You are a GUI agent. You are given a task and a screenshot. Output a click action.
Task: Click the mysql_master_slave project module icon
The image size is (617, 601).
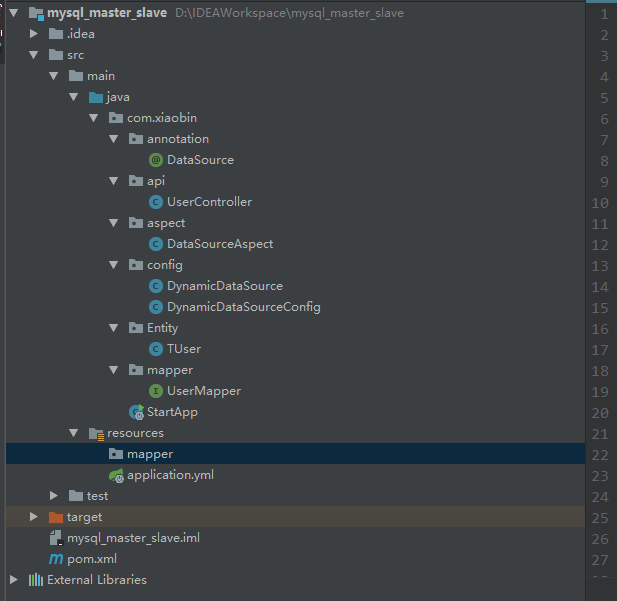pyautogui.click(x=36, y=13)
